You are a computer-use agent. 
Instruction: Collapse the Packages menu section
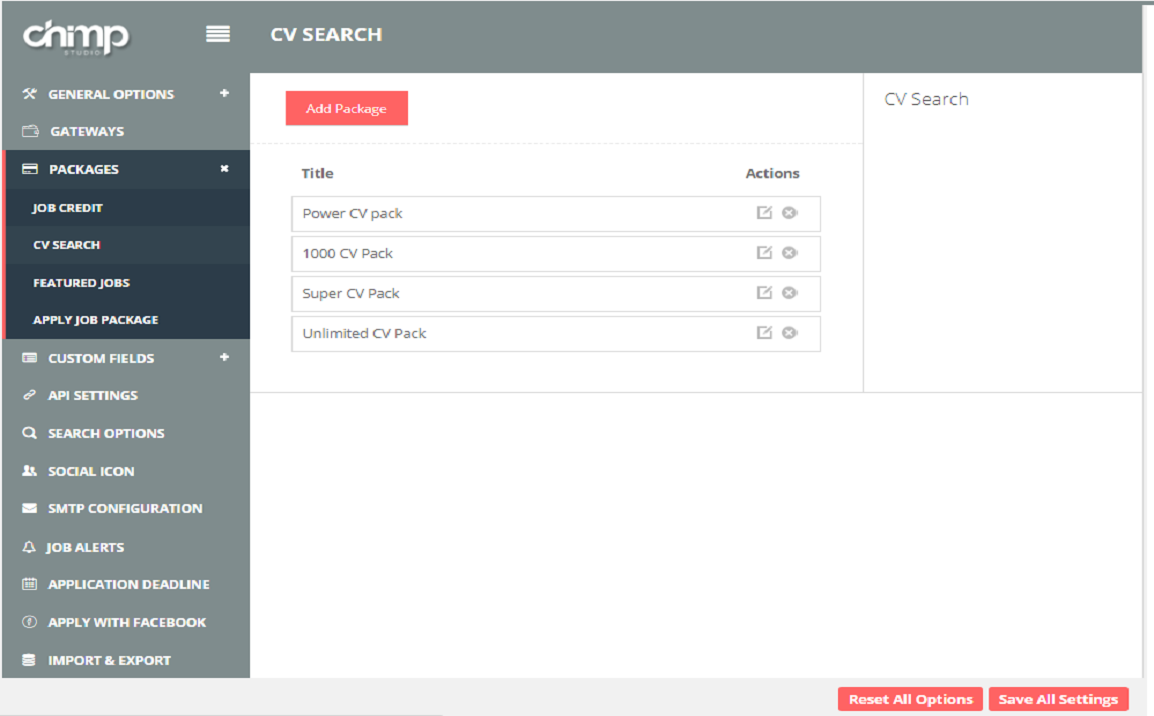[224, 169]
